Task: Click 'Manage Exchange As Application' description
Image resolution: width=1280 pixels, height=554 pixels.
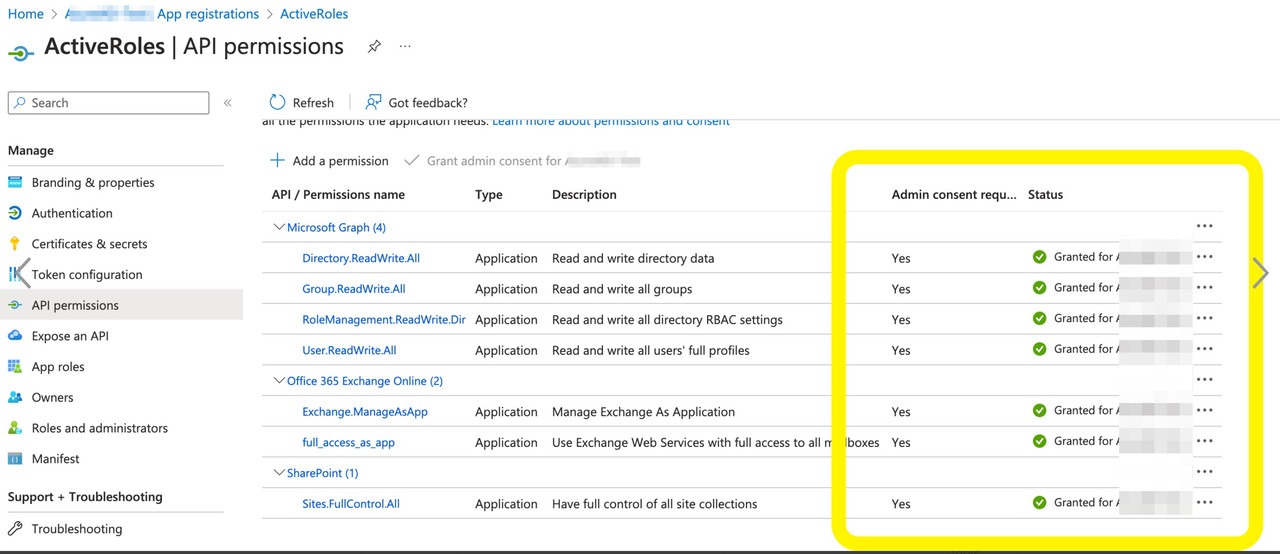Action: tap(643, 412)
